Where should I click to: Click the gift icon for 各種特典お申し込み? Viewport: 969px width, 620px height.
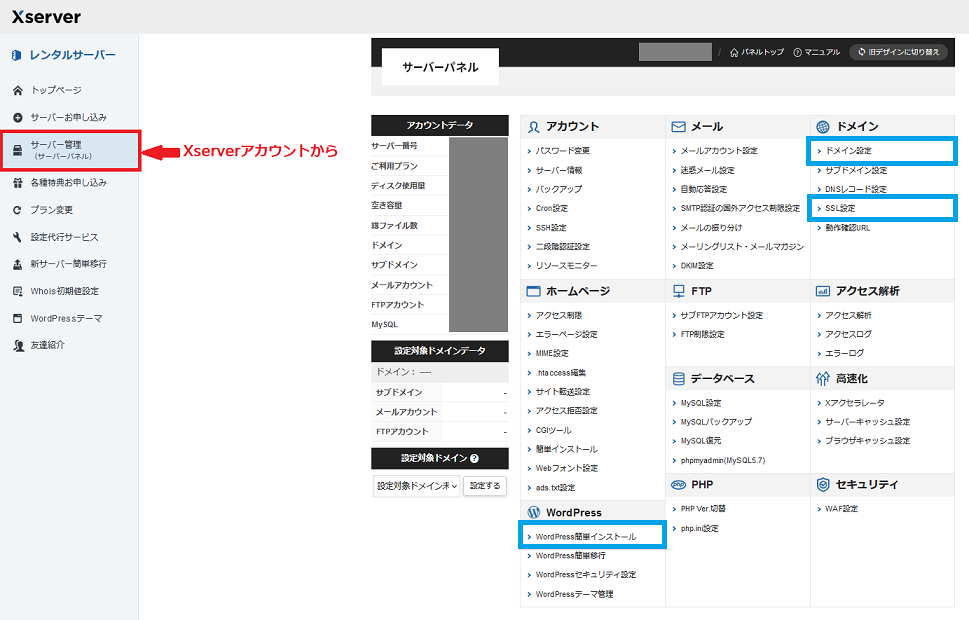(x=17, y=183)
